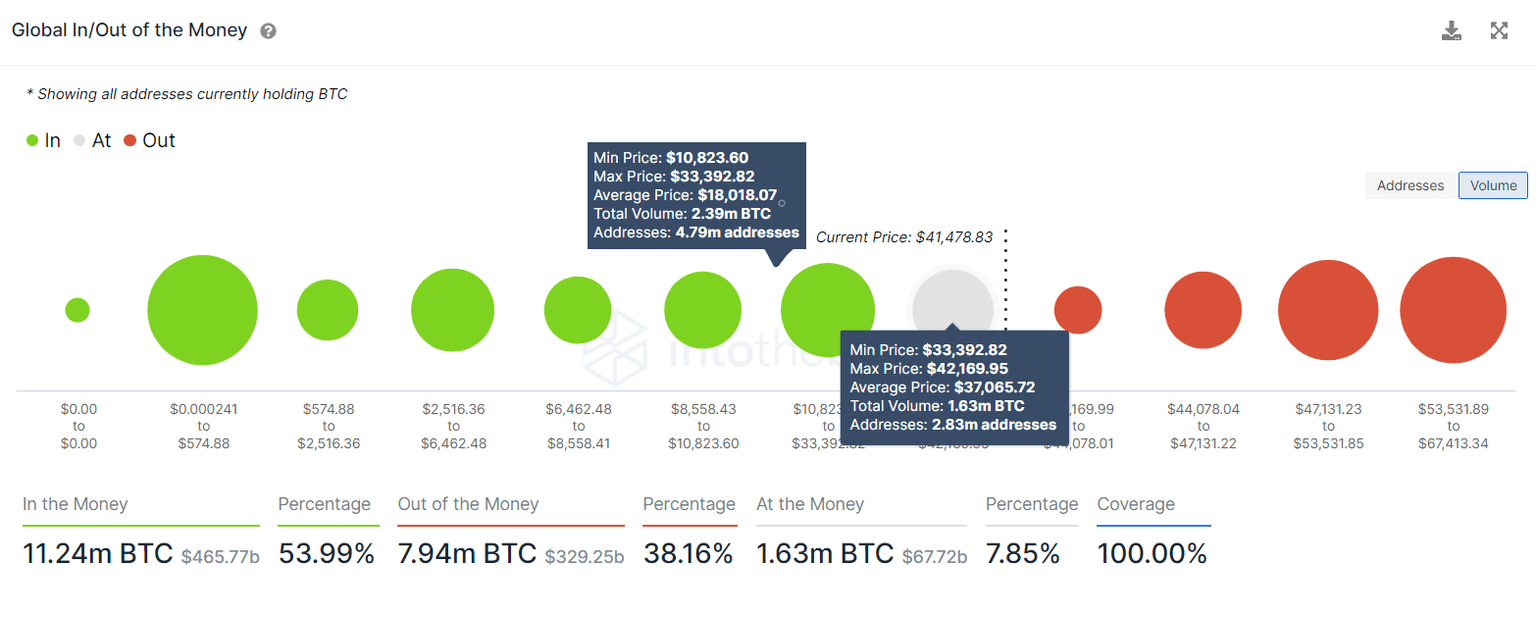Toggle the gray At legend item
Image resolution: width=1536 pixels, height=617 pixels.
click(x=92, y=141)
